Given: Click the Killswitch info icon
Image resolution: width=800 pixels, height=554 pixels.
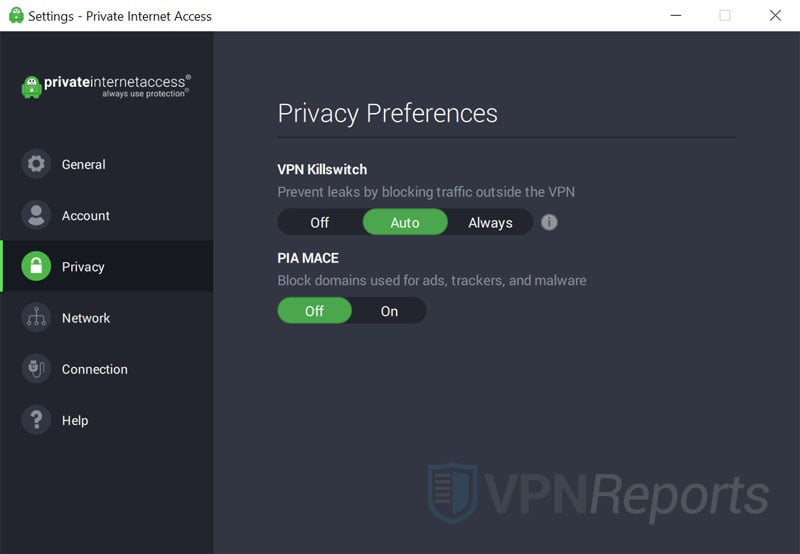Looking at the screenshot, I should tap(549, 222).
